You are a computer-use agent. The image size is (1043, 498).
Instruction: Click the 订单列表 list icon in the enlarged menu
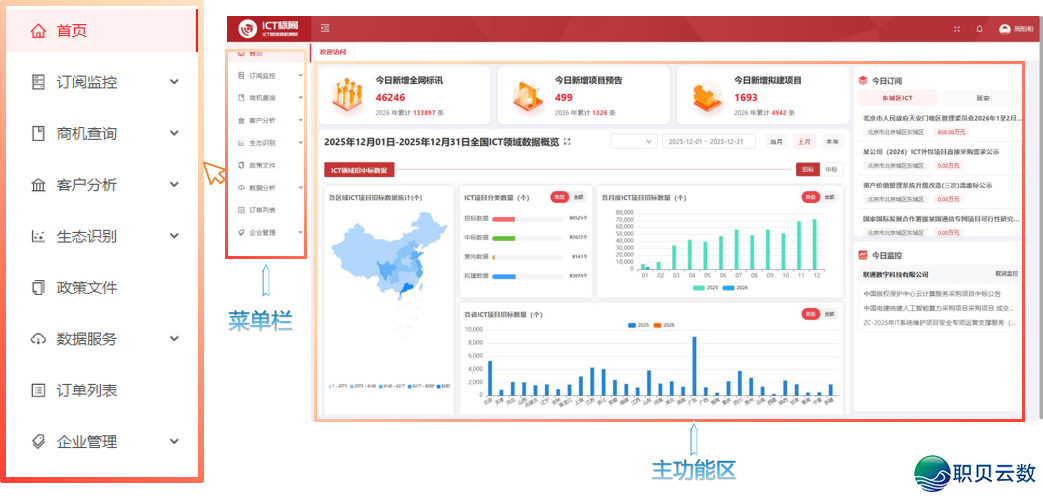coord(39,390)
